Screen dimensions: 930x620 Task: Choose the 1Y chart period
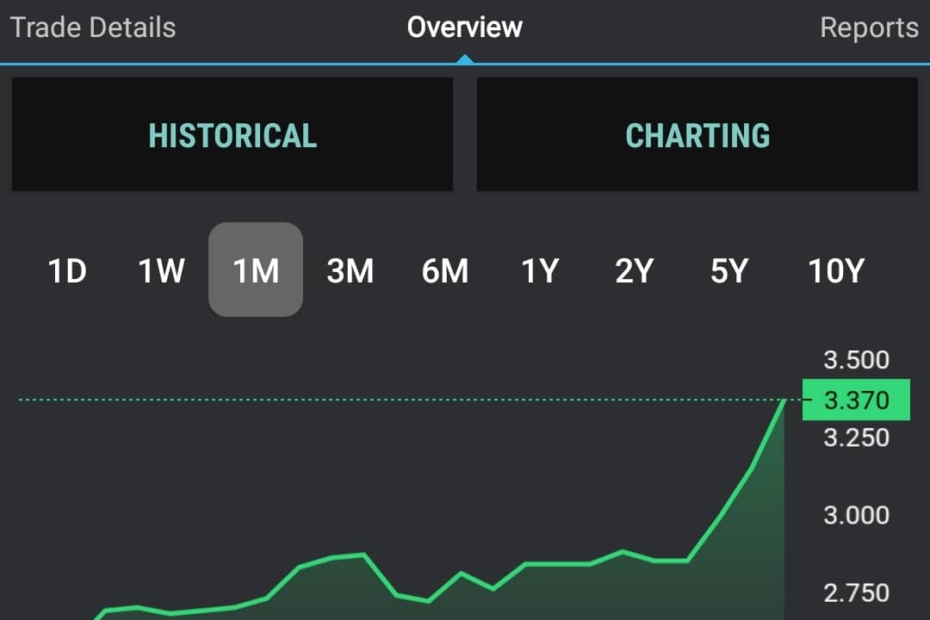point(540,271)
